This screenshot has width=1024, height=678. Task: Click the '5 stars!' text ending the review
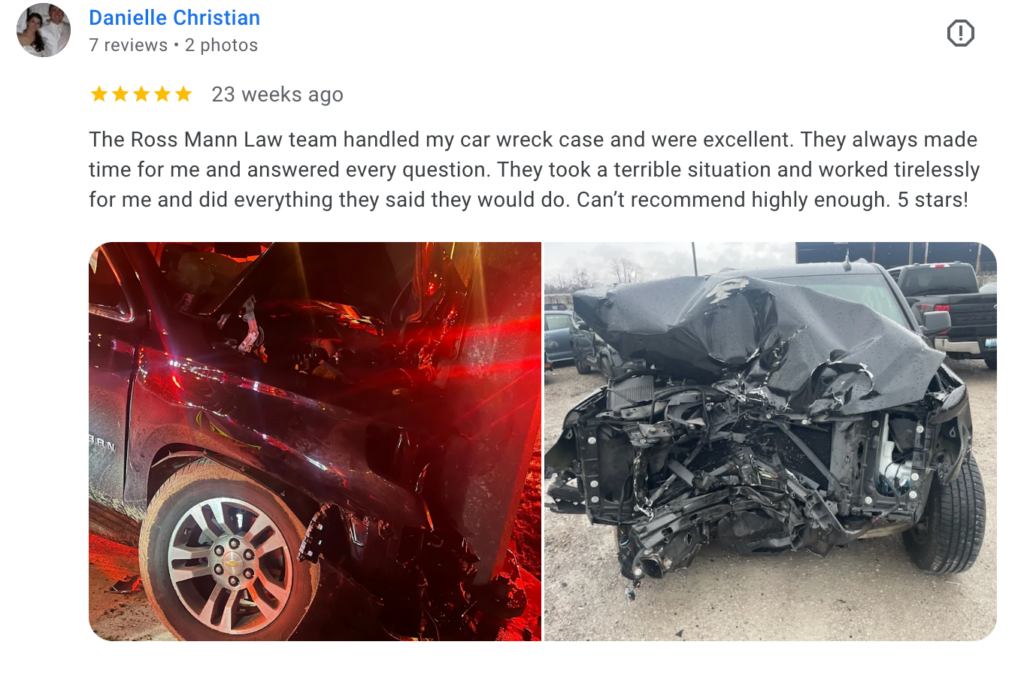pyautogui.click(x=933, y=199)
